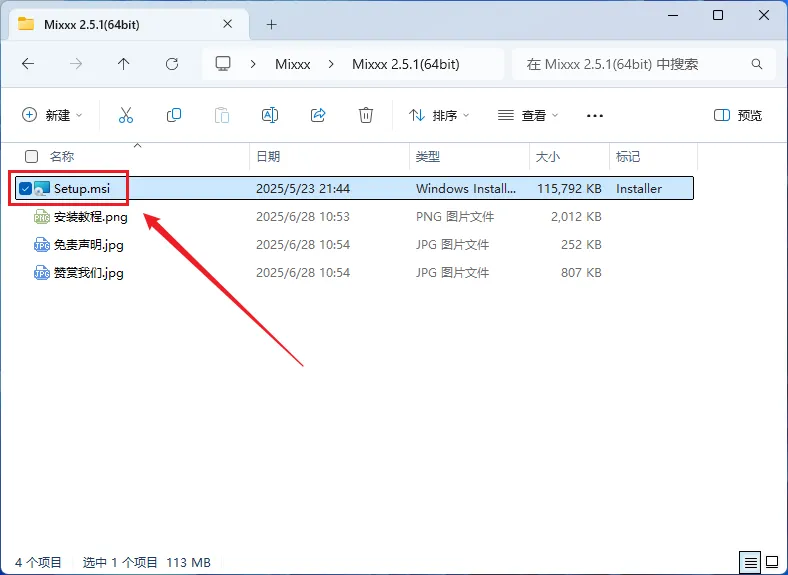788x575 pixels.
Task: Click the PNG 图片文件 type cell
Action: [x=455, y=217]
